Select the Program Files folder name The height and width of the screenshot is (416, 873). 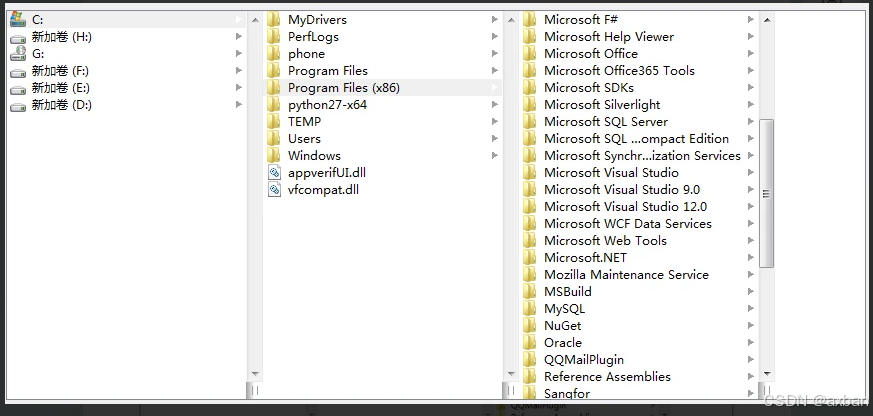coord(328,71)
